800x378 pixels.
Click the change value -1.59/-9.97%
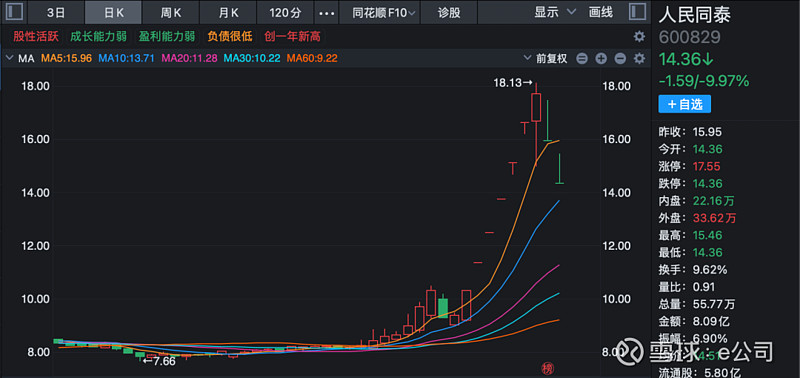click(703, 81)
